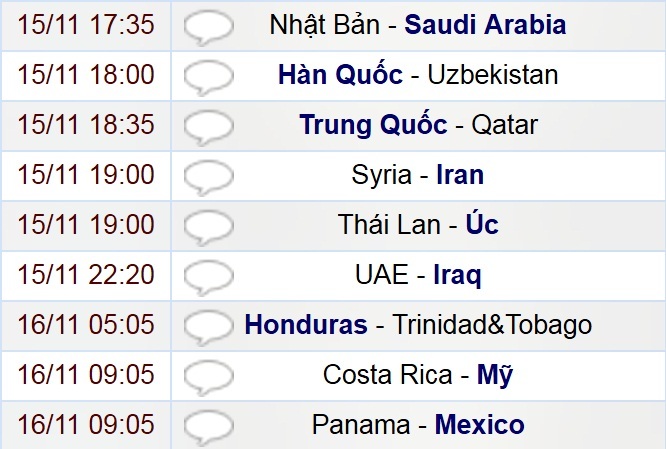Click the Costa Rica - Mỹ fixture
The height and width of the screenshot is (449, 666).
pos(418,375)
